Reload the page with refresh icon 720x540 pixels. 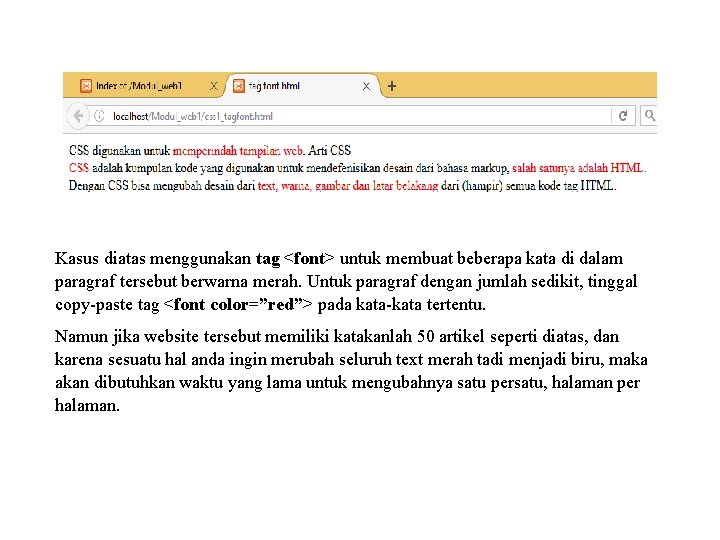[623, 116]
